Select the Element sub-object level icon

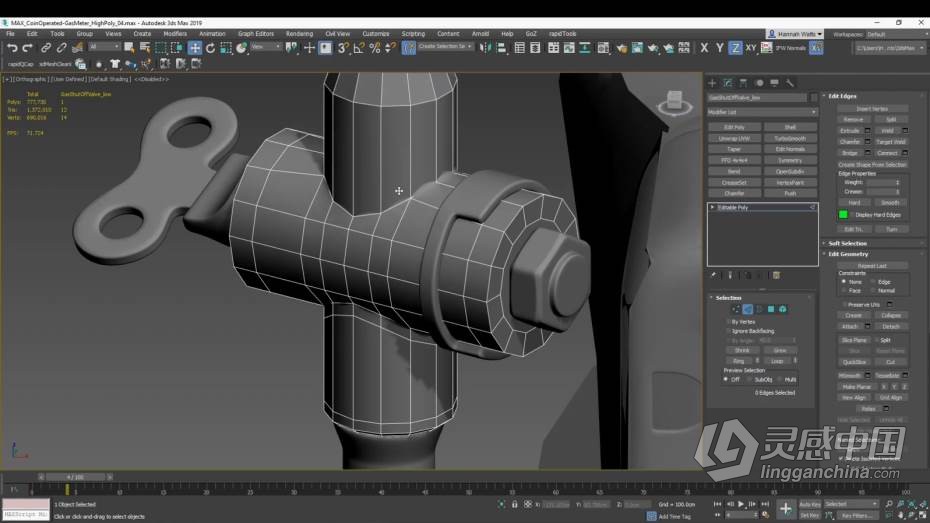point(783,309)
